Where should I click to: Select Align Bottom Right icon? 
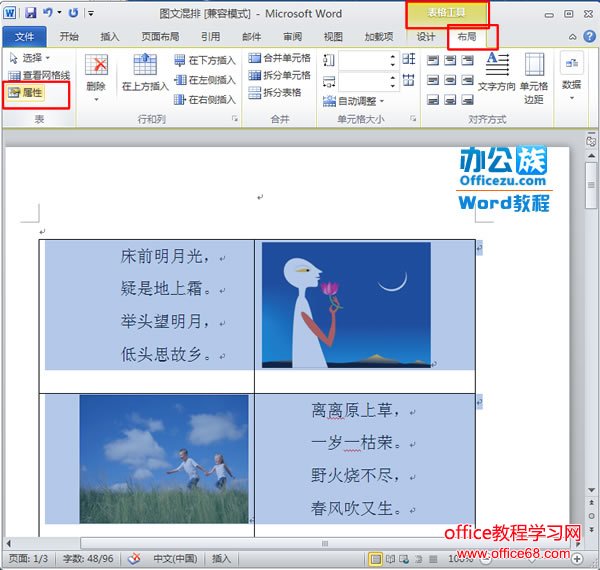coord(467,100)
